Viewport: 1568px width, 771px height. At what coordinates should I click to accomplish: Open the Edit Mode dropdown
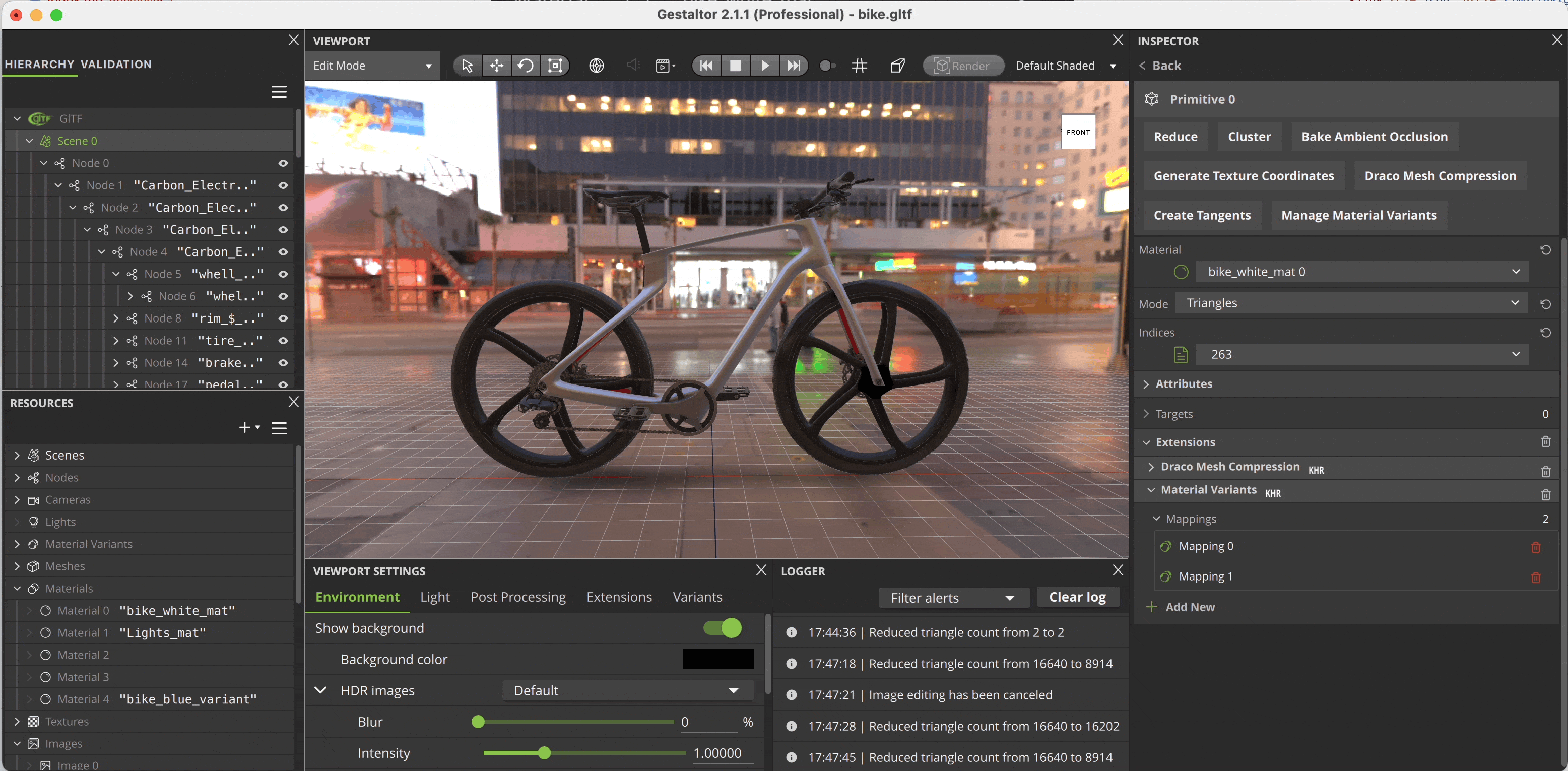tap(372, 66)
